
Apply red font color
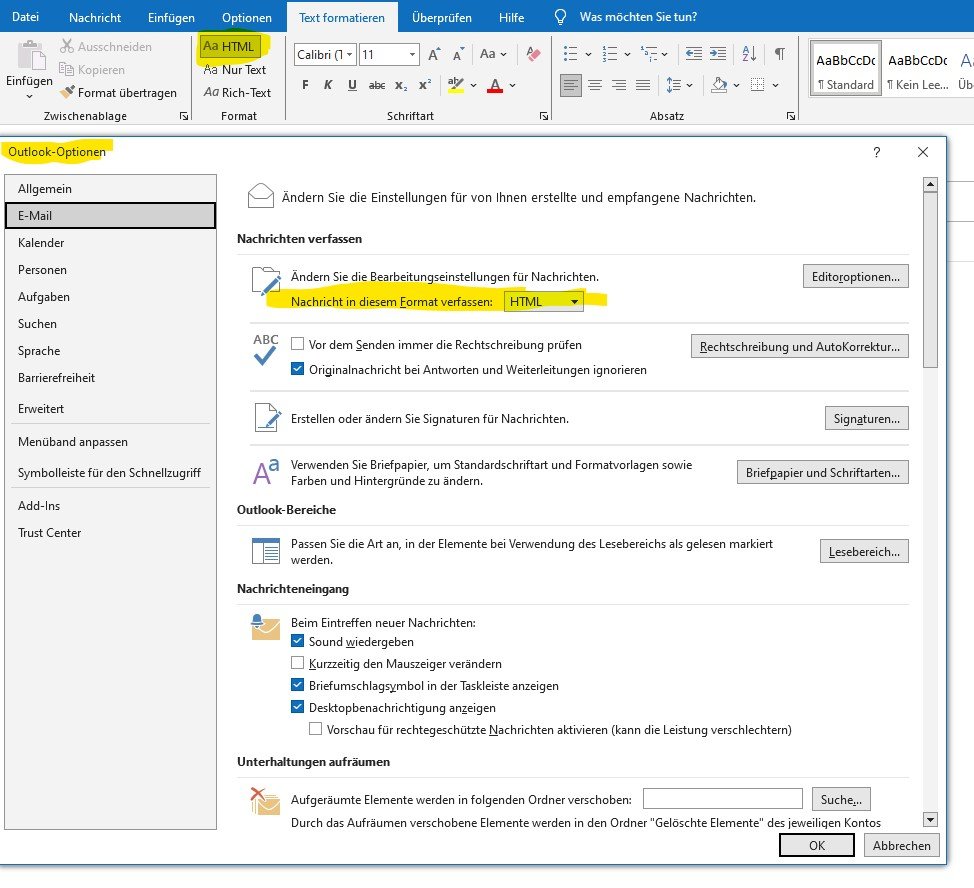495,85
